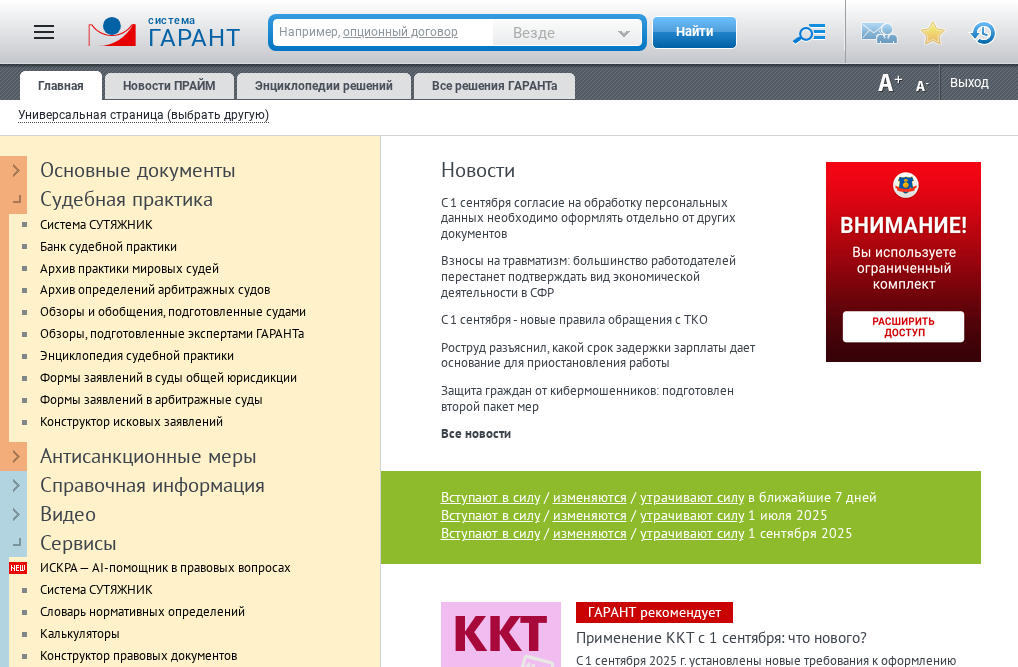Open Конструктор правовых документов
The image size is (1018, 667).
point(138,656)
